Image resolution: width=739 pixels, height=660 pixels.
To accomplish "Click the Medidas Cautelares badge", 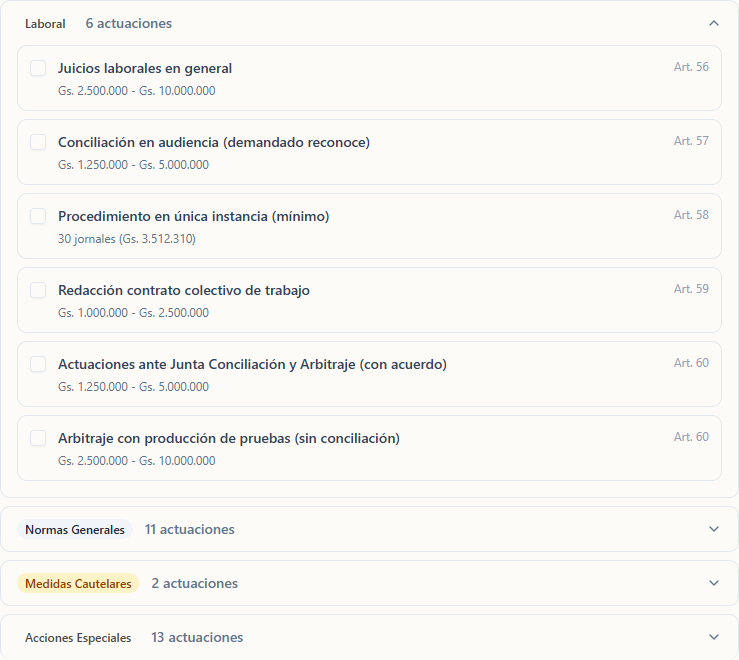I will pyautogui.click(x=78, y=583).
